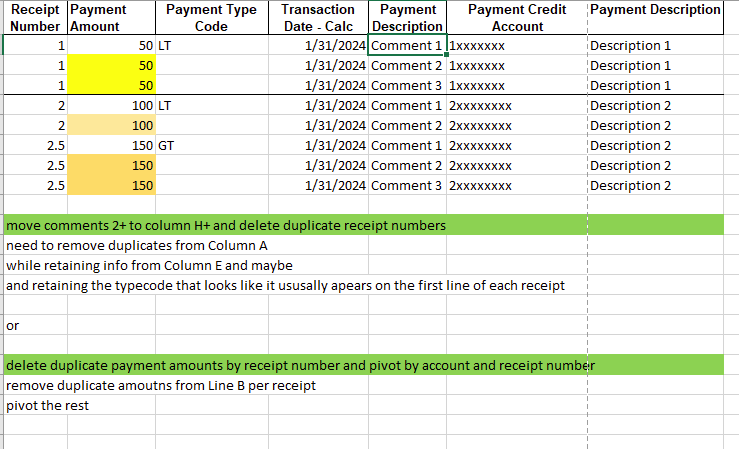Select the Payment Credit Account header cell
739x449 pixels.
pyautogui.click(x=517, y=18)
